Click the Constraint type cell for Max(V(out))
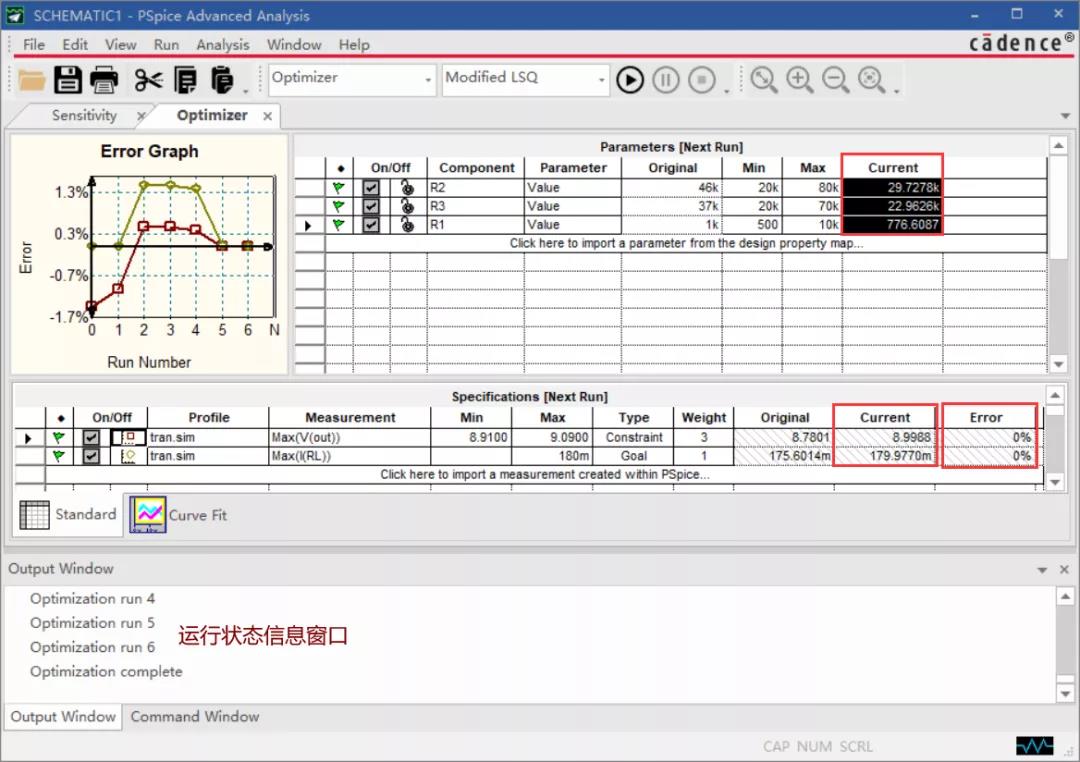 click(x=633, y=437)
